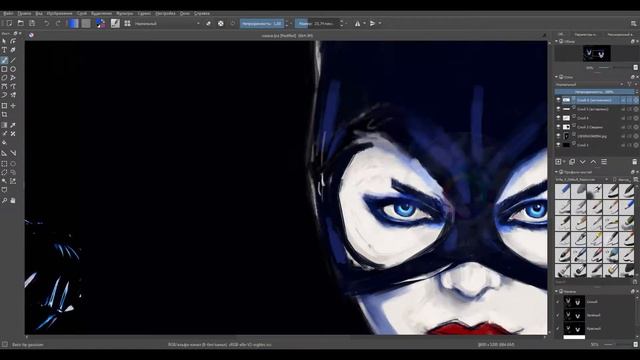Click the New document toolbar icon

(9, 23)
